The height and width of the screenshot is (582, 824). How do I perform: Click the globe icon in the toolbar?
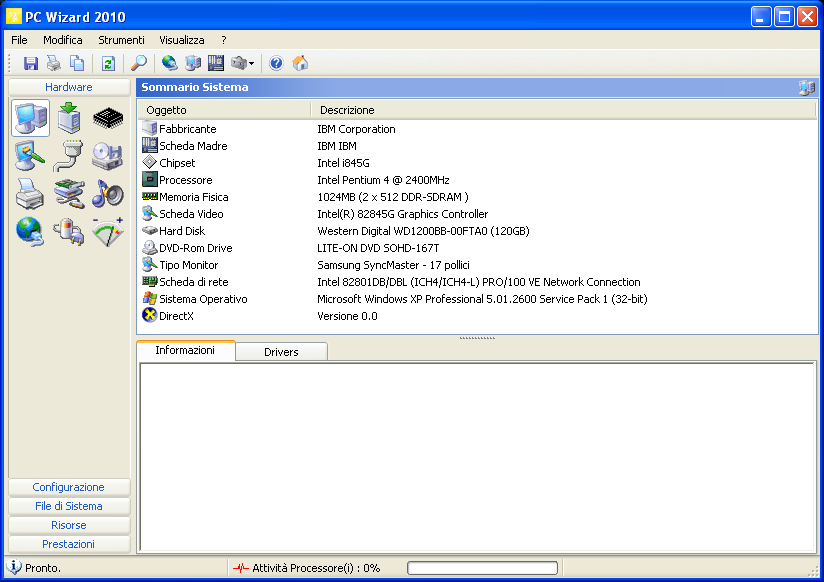(169, 64)
